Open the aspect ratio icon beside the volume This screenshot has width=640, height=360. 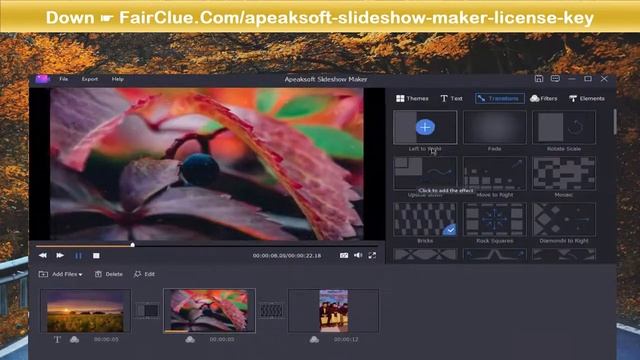[344, 256]
